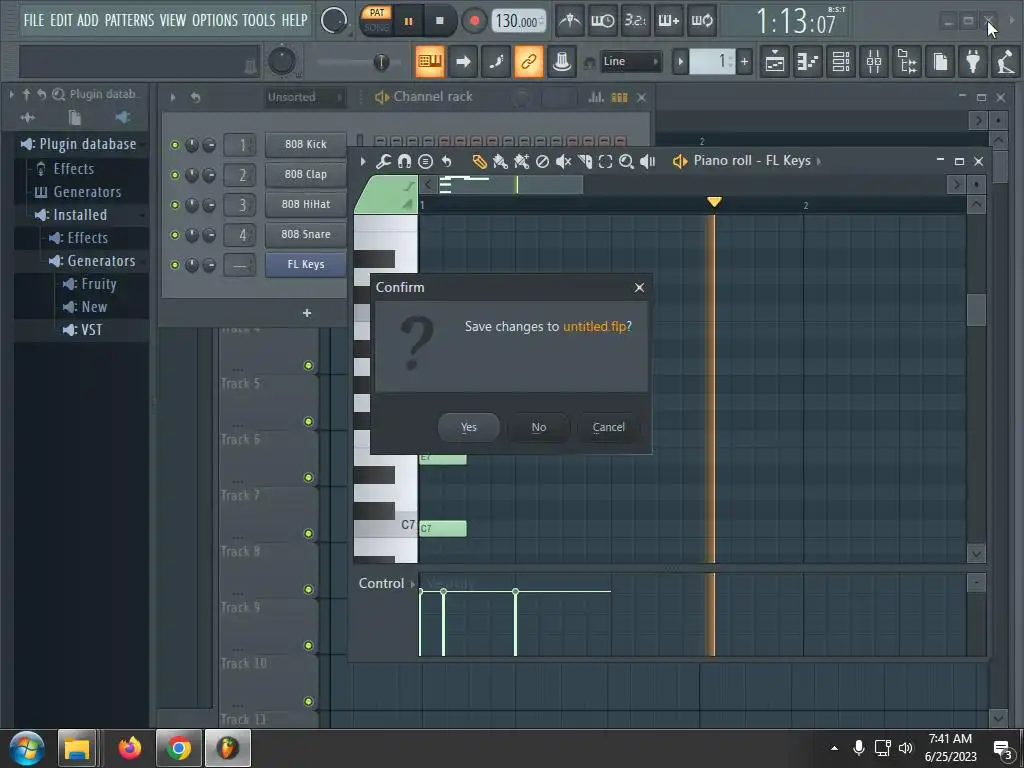Click Yes in the Confirm dialog

pyautogui.click(x=468, y=427)
